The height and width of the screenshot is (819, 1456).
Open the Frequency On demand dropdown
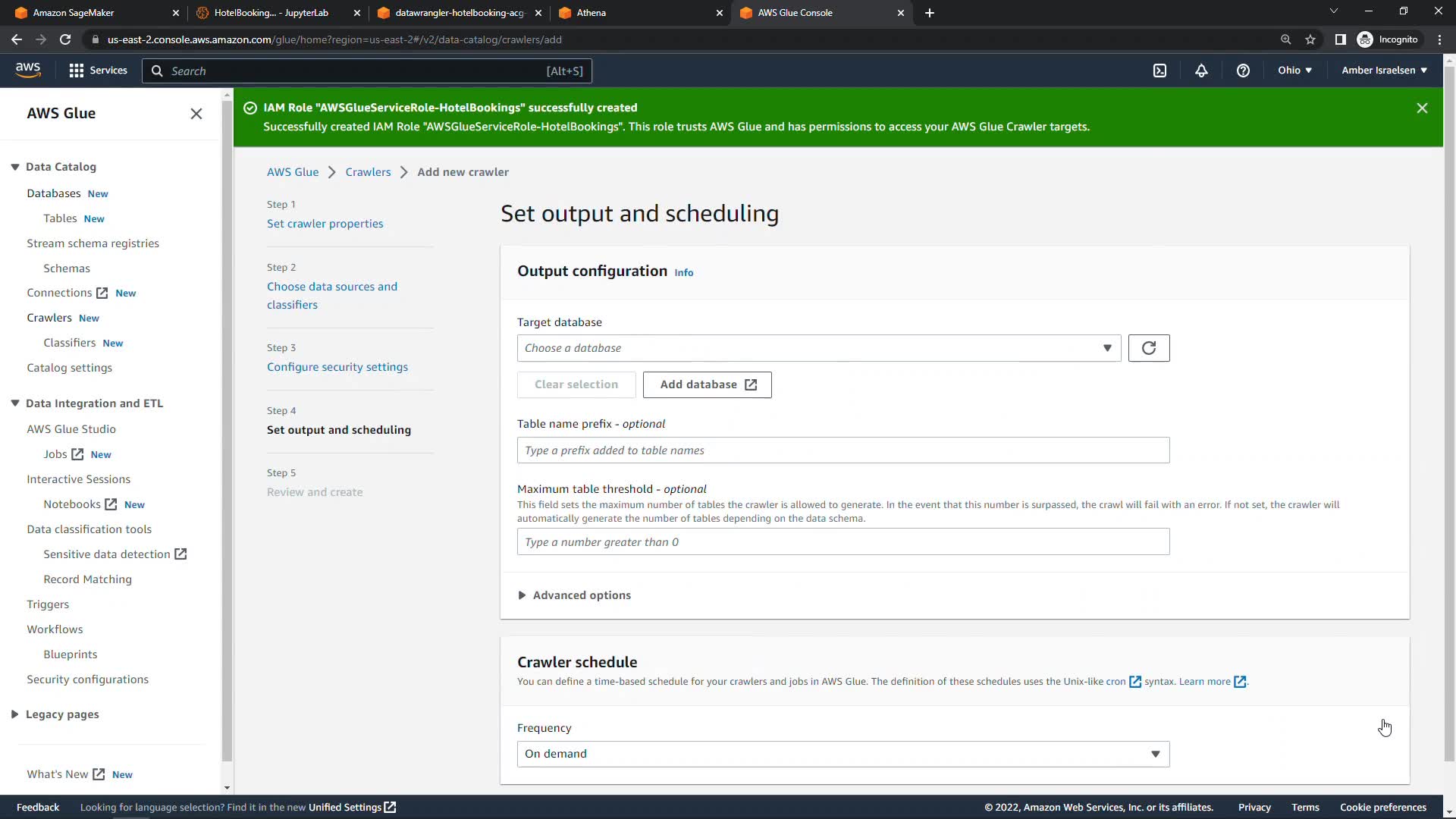(843, 754)
